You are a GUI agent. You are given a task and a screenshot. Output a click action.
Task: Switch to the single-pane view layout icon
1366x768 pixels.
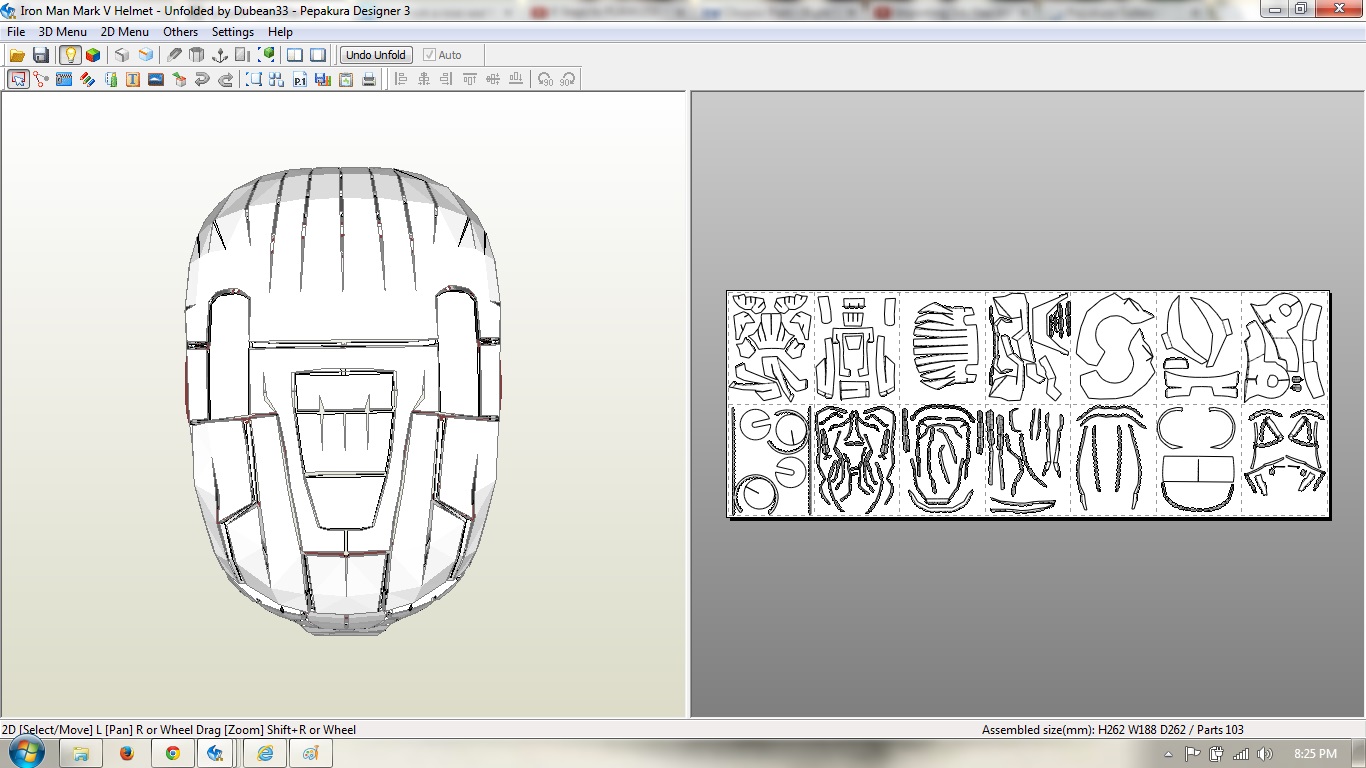318,55
